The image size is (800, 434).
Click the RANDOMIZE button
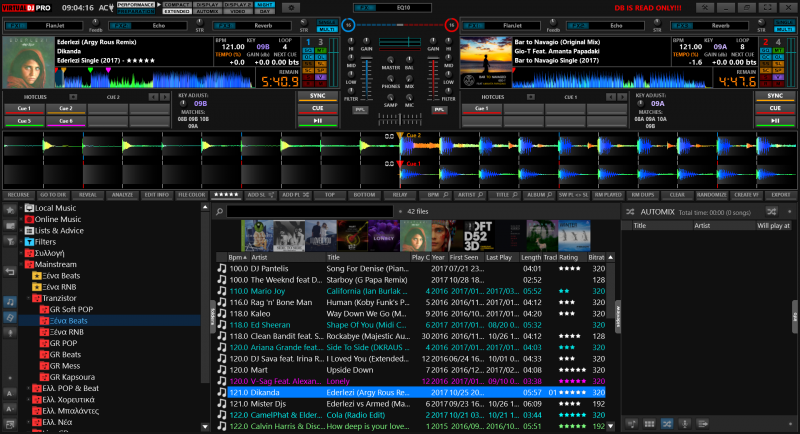click(712, 195)
